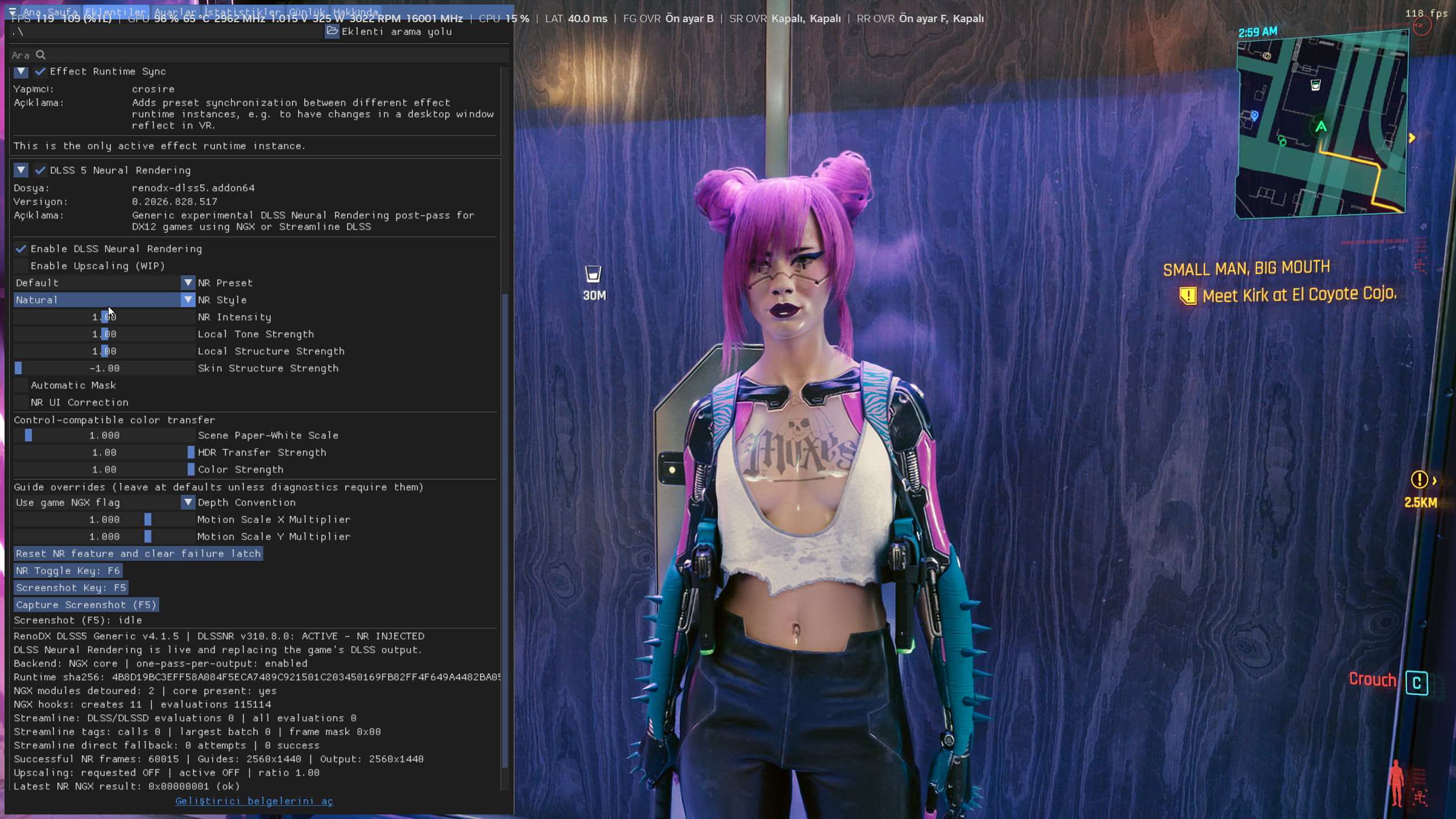Click the drink vendor icon on the minimap
The width and height of the screenshot is (1456, 819).
point(1316,85)
